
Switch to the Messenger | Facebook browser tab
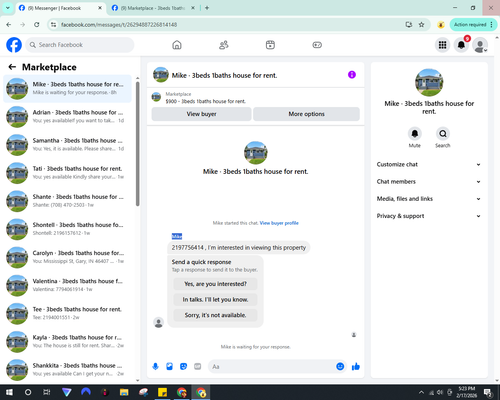[60, 8]
